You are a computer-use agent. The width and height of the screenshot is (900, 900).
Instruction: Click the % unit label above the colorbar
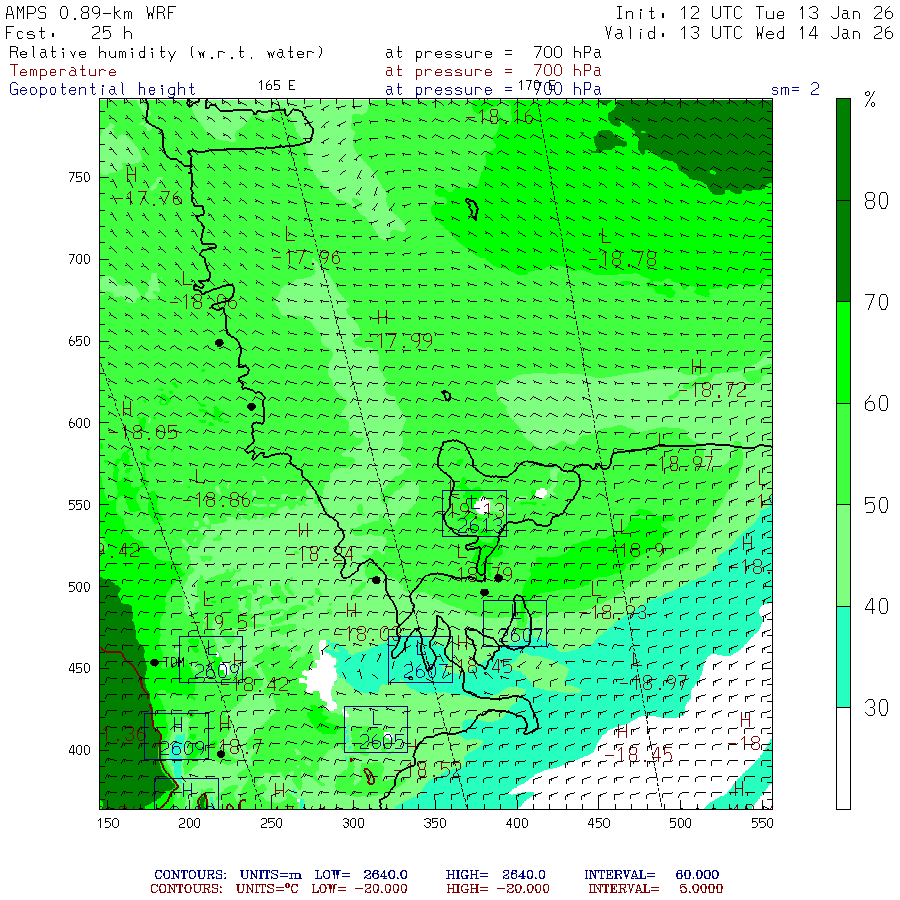[870, 100]
